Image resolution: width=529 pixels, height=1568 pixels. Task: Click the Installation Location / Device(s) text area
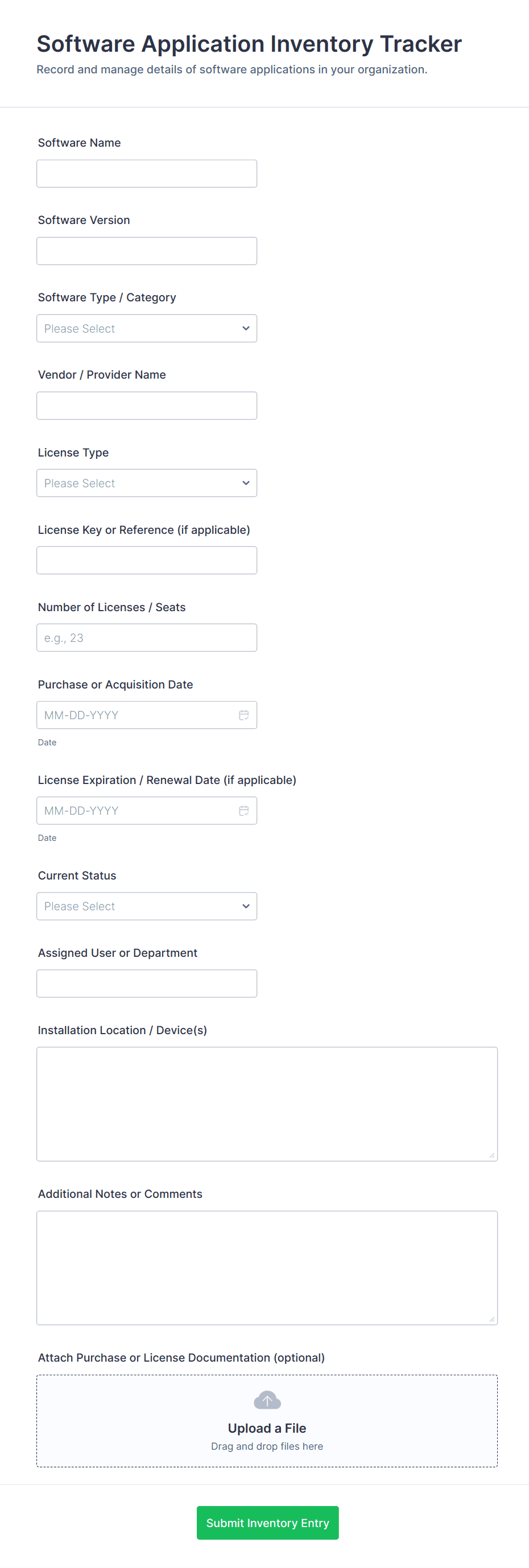(267, 1104)
